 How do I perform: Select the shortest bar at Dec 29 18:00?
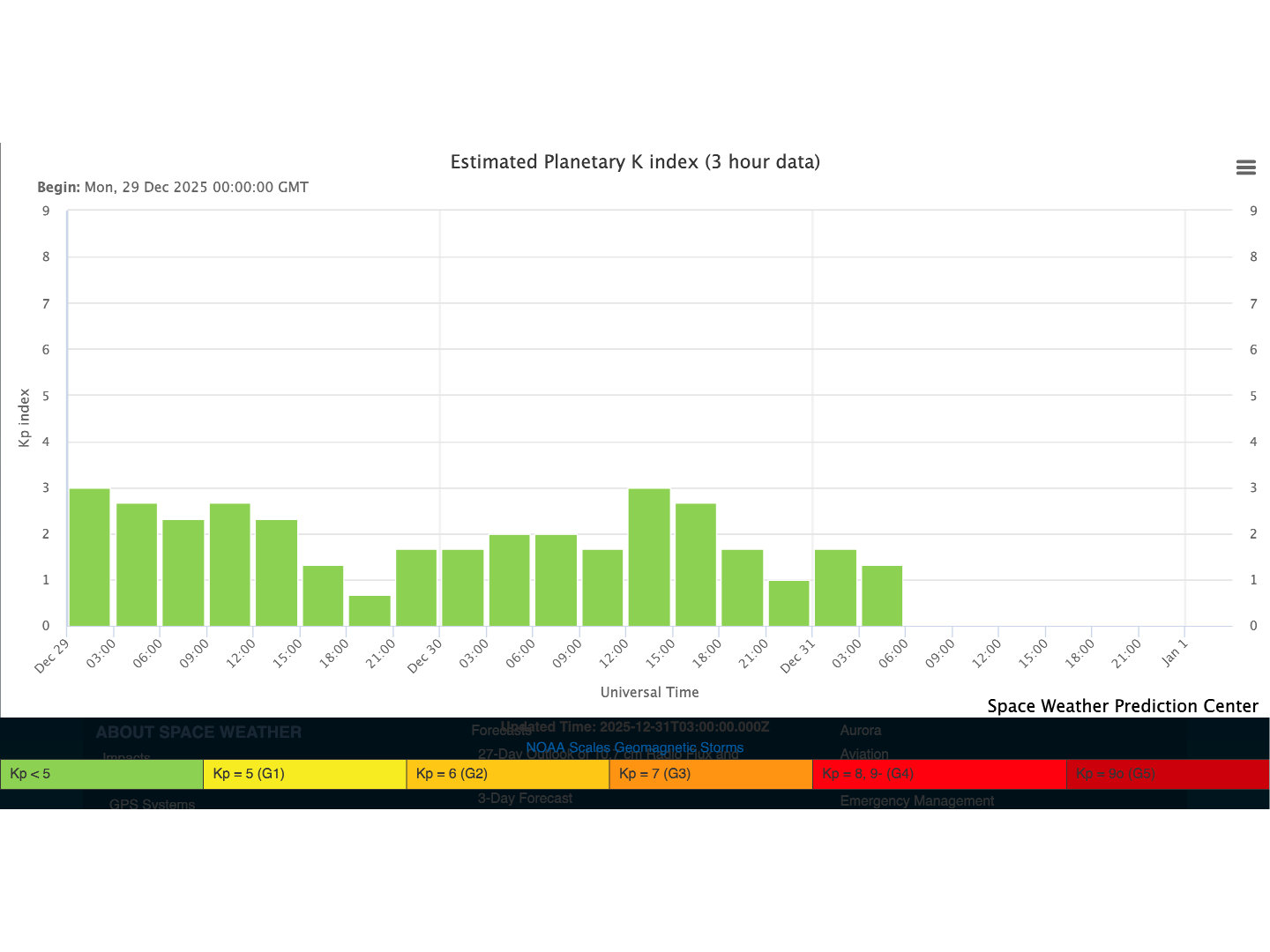tap(370, 611)
